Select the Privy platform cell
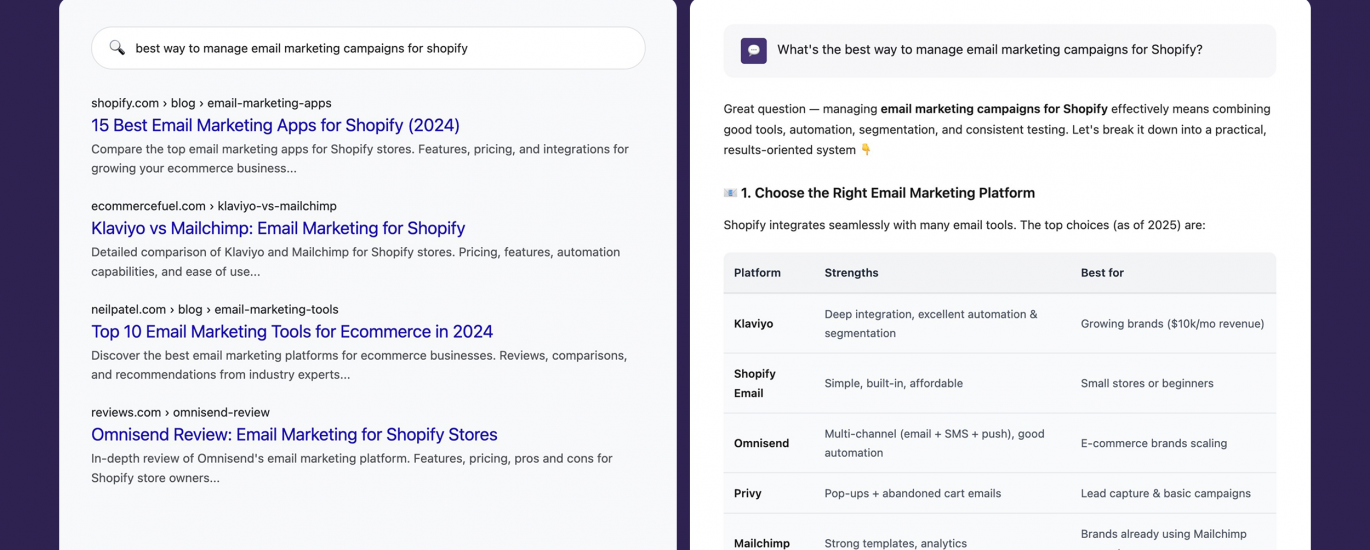The height and width of the screenshot is (550, 1370). point(748,493)
